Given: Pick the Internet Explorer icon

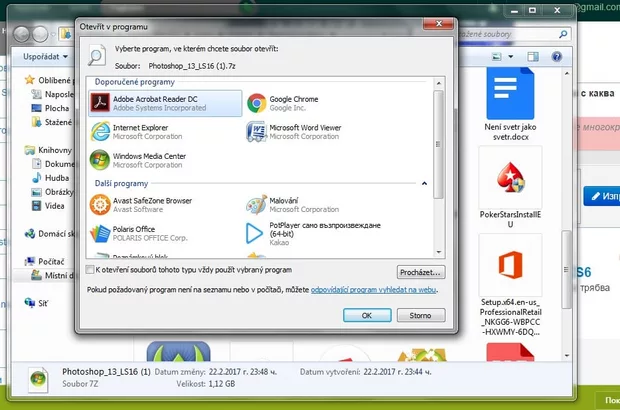Looking at the screenshot, I should (x=100, y=132).
